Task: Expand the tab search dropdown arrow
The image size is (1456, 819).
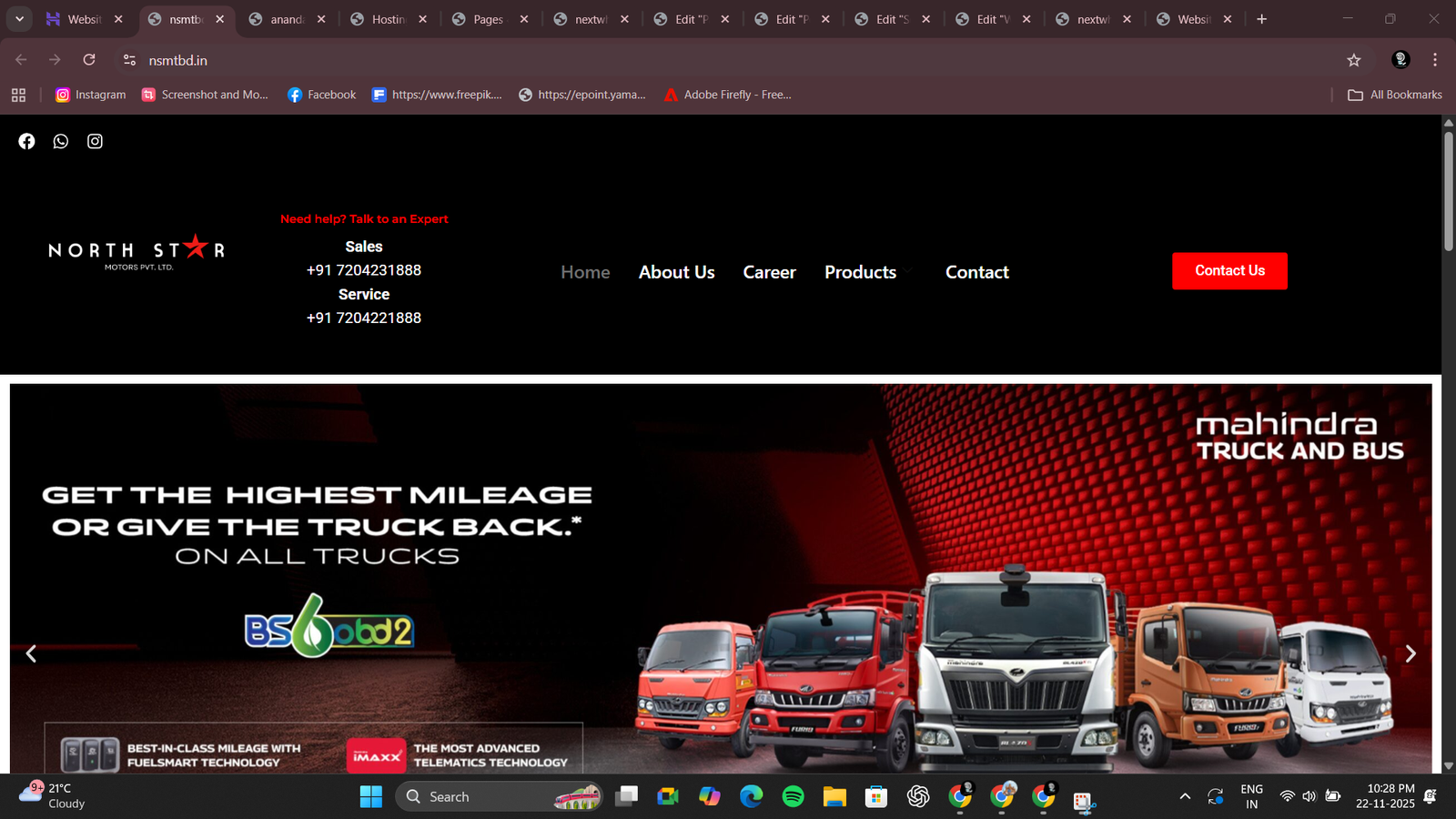Action: [x=19, y=19]
